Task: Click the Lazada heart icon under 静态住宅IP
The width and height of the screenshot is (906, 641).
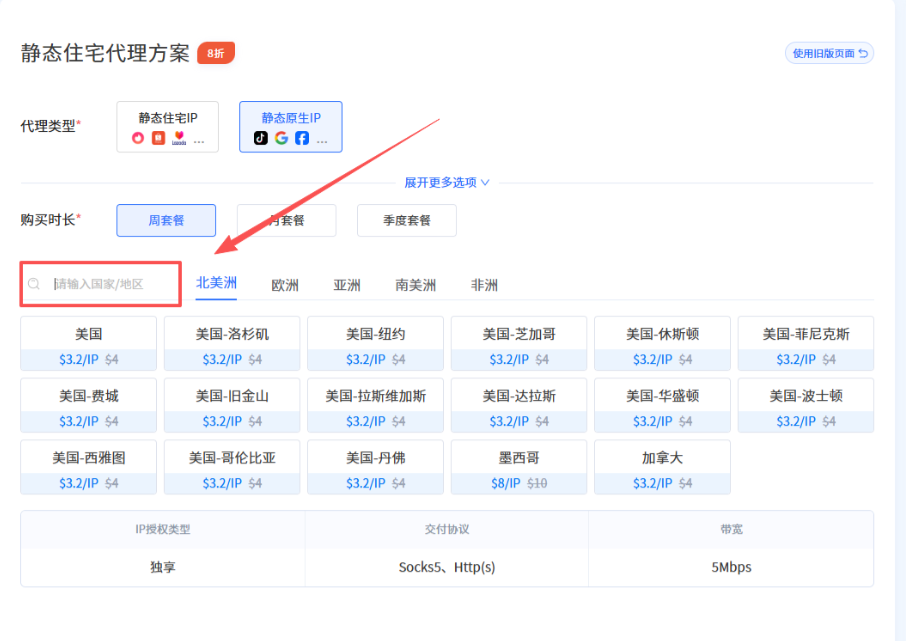Action: click(179, 138)
